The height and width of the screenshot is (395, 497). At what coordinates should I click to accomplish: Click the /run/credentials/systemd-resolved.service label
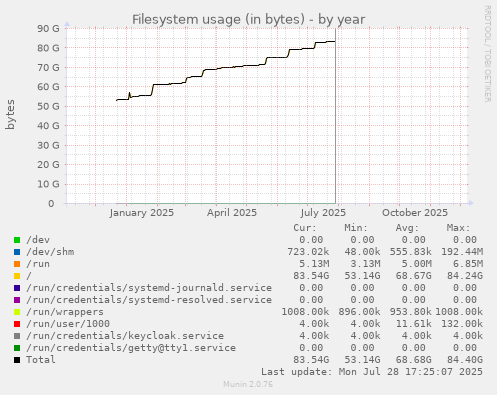pyautogui.click(x=149, y=300)
